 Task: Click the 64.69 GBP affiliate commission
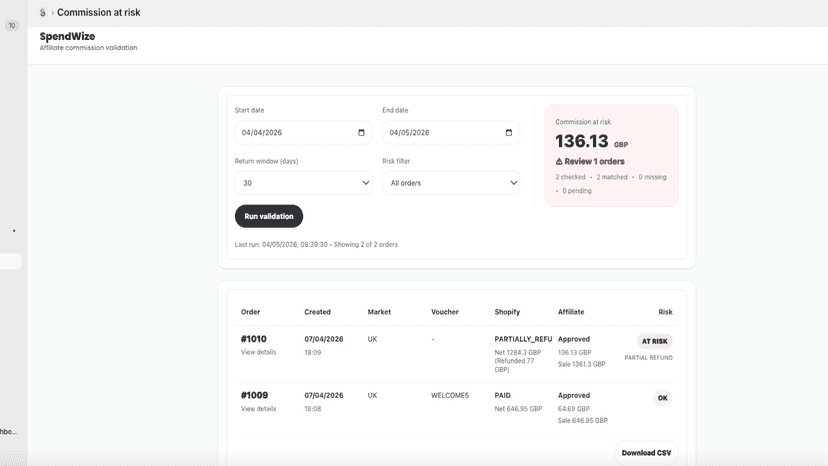point(573,409)
